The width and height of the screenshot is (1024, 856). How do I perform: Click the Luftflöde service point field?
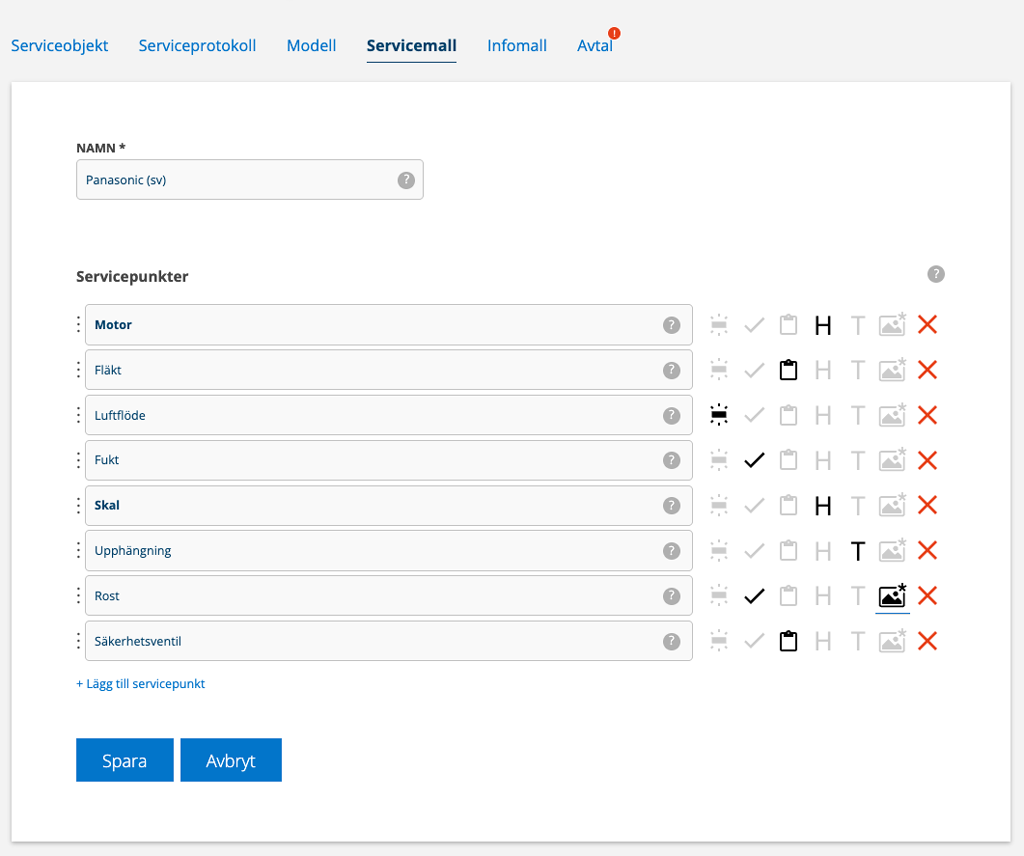click(389, 415)
